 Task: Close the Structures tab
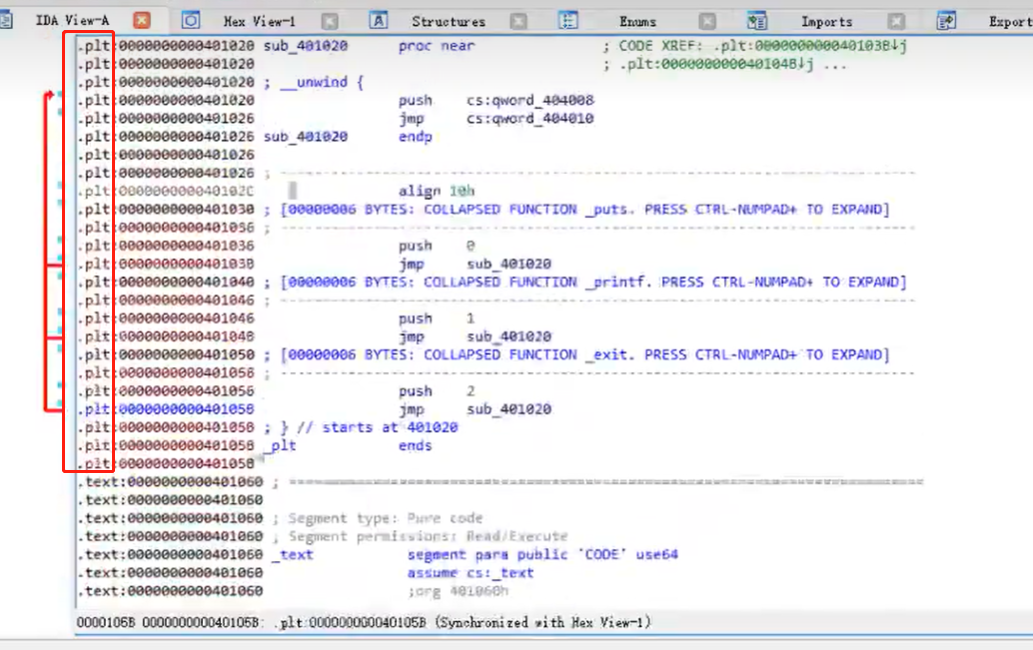(x=519, y=21)
